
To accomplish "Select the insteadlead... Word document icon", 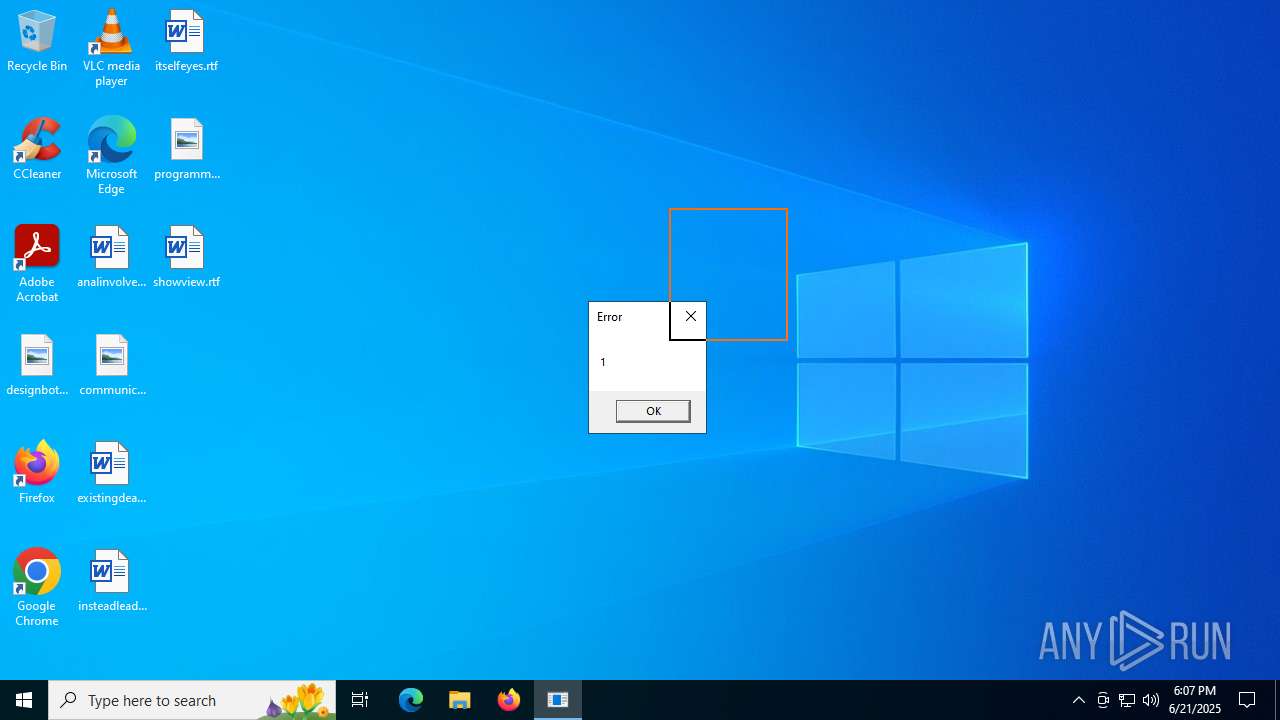I will click(111, 582).
